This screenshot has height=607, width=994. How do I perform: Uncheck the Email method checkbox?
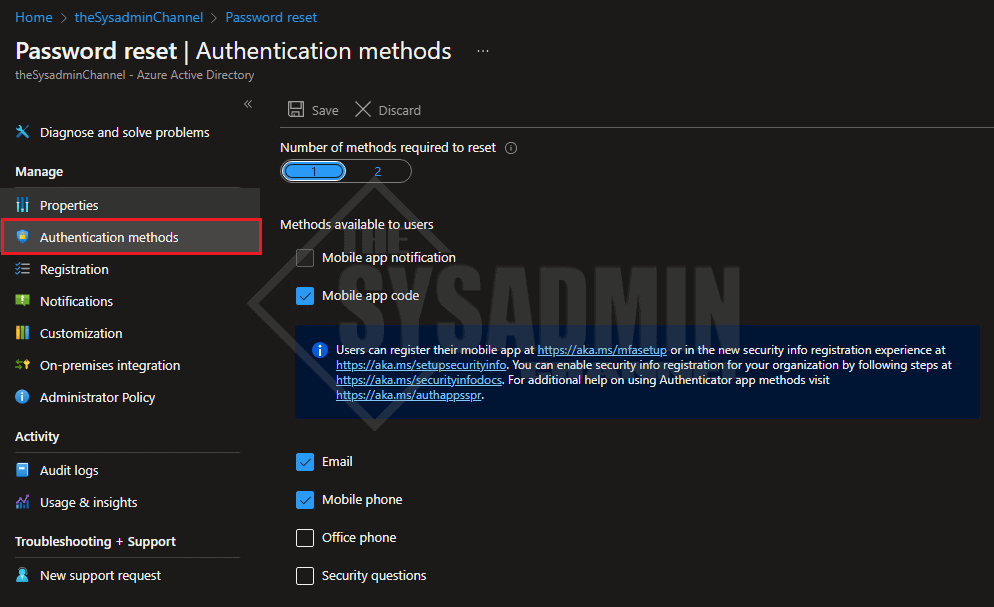click(x=305, y=462)
